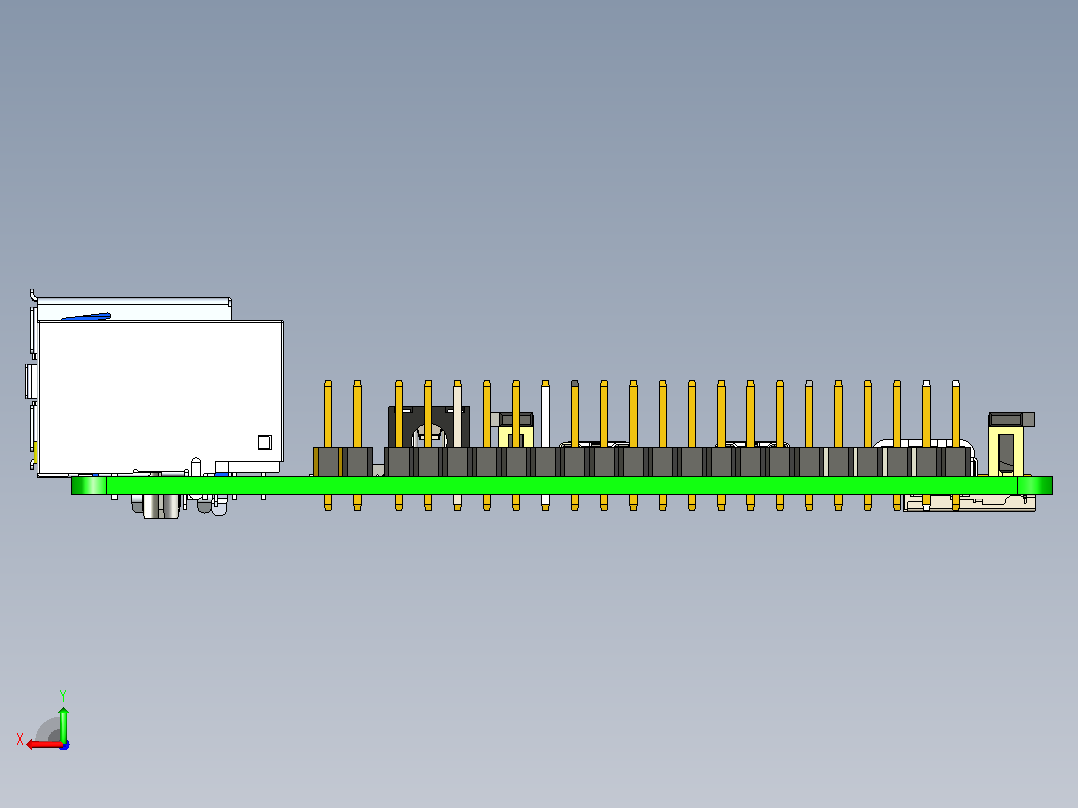This screenshot has width=1078, height=808.
Task: Click the left rounded end of green board
Action: click(x=89, y=485)
